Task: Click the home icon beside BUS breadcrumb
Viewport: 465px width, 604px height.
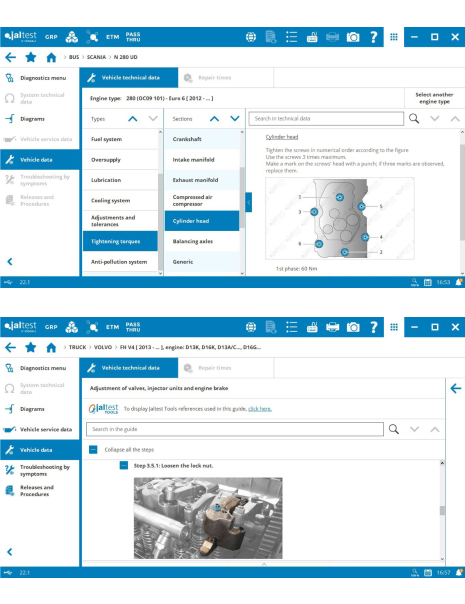Action: click(51, 57)
